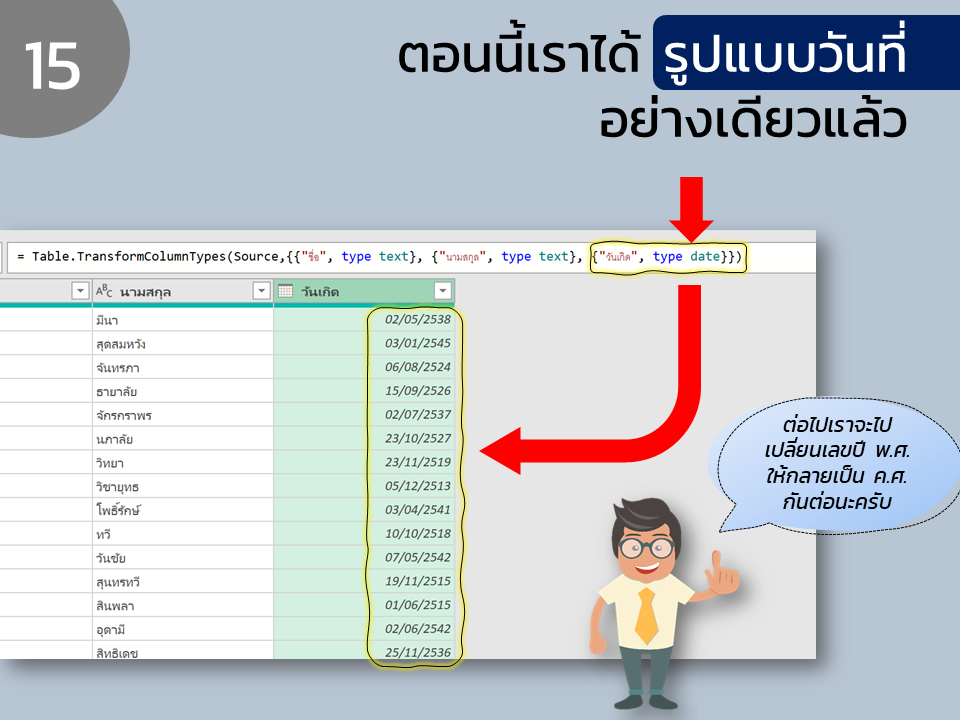Viewport: 960px width, 720px height.
Task: Select the นามสกุล column header
Action: coord(182,291)
